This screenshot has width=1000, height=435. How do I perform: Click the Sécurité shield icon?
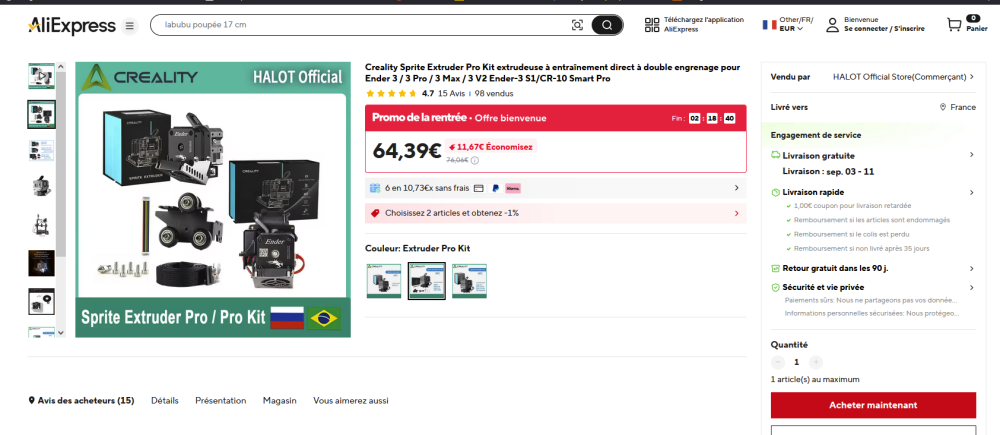776,288
